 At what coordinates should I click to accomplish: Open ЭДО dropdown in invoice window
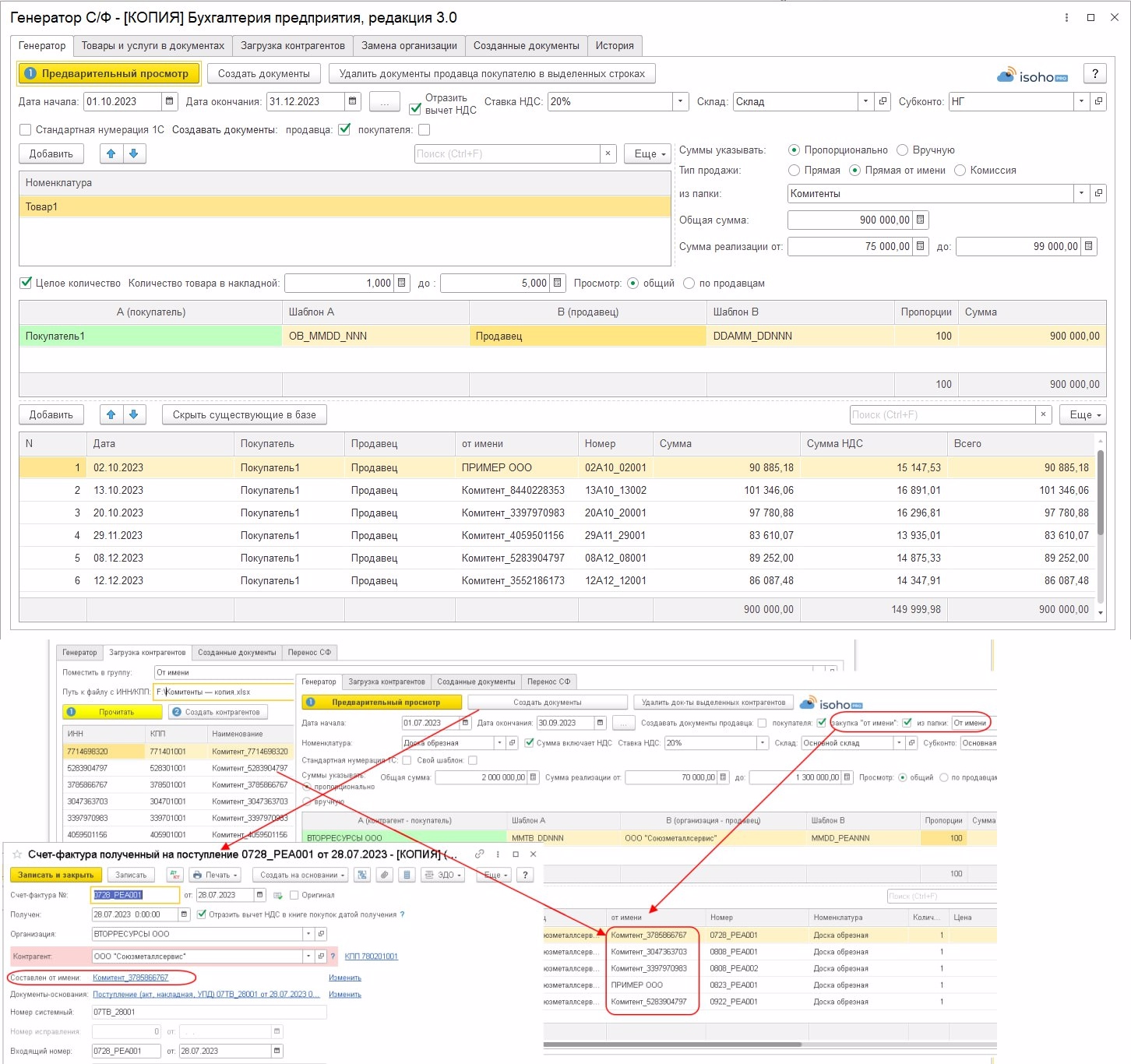(x=443, y=875)
